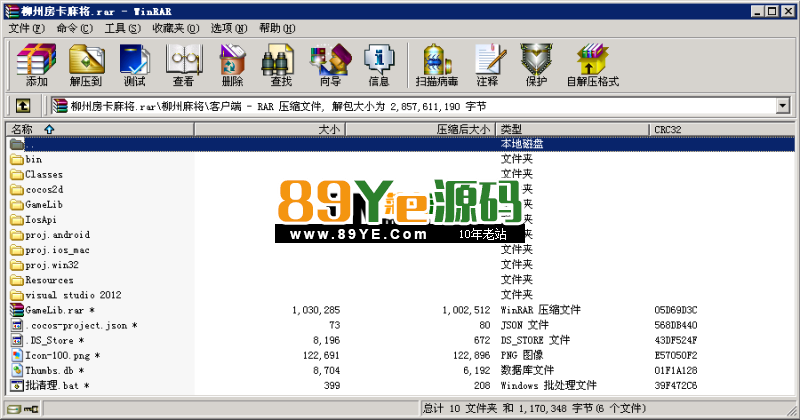
Task: Select the visual studio 2012 folder
Action: [66, 295]
